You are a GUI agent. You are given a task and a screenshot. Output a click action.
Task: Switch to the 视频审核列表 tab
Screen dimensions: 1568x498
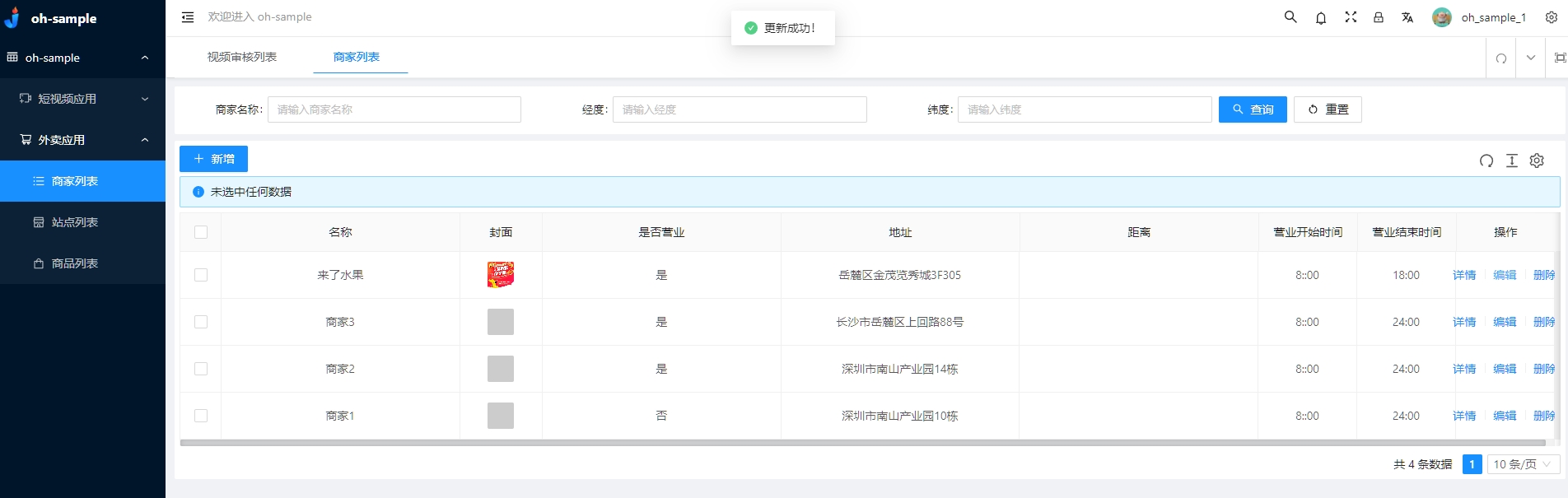pos(242,57)
